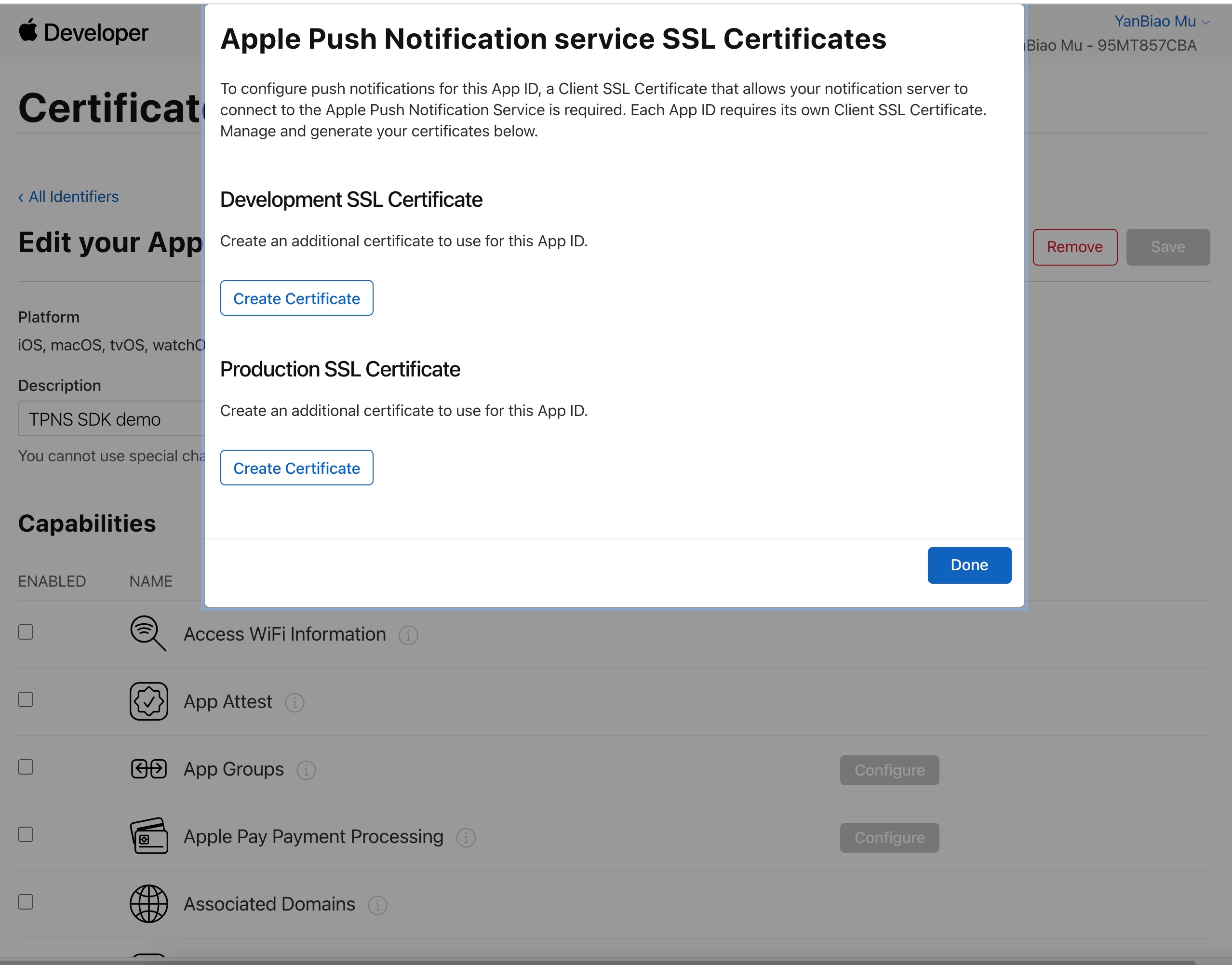Click the Apple Pay Payment Processing icon
The height and width of the screenshot is (965, 1232).
pos(148,836)
